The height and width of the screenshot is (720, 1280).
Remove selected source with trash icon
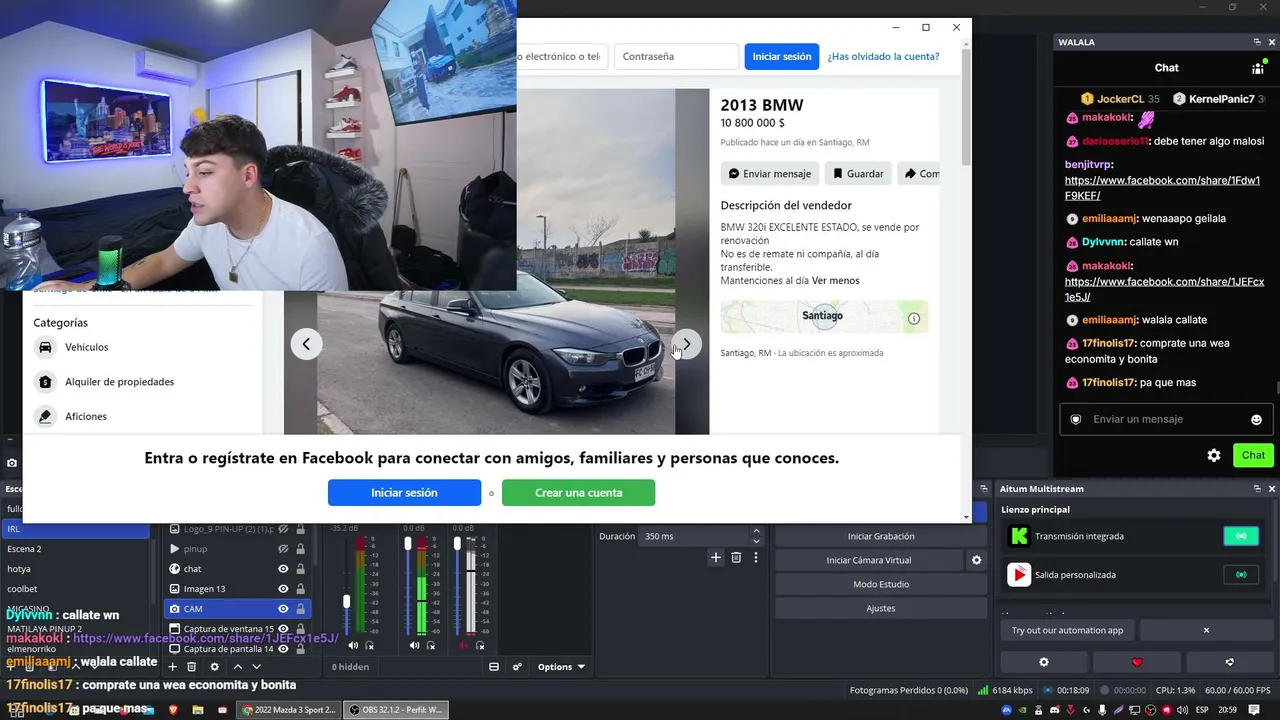point(192,667)
